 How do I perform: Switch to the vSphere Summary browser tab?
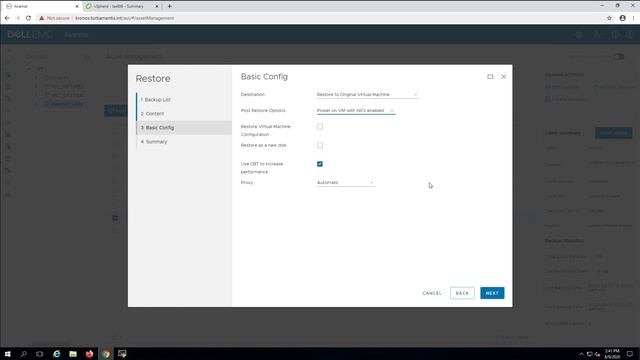coord(122,6)
